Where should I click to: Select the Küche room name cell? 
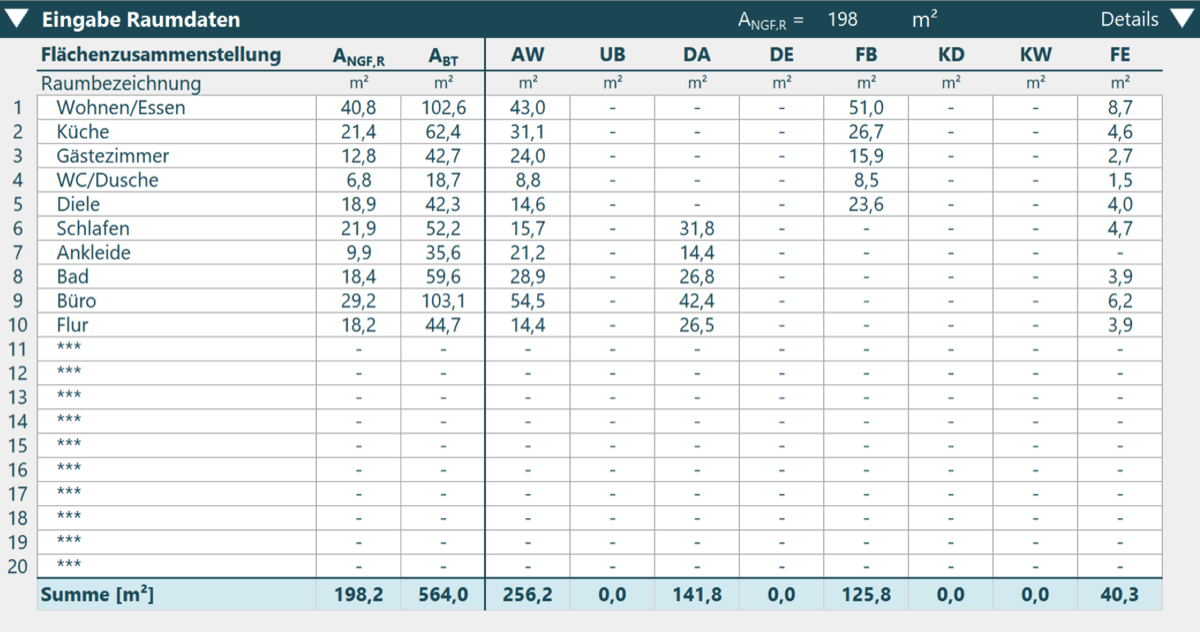click(177, 132)
